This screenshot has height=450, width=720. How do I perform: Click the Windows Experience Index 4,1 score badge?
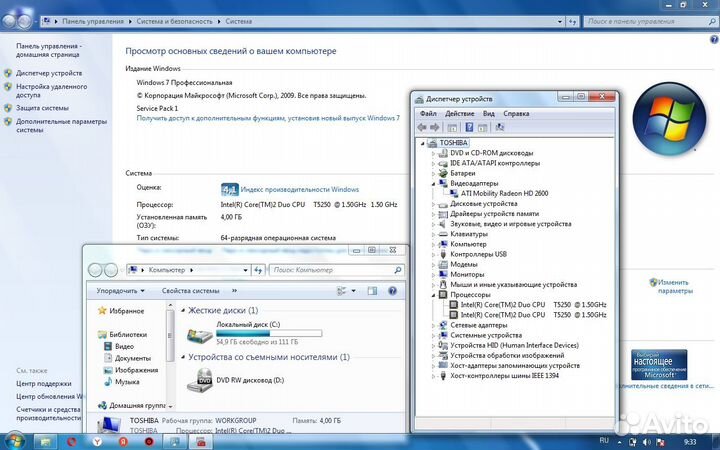coord(230,189)
